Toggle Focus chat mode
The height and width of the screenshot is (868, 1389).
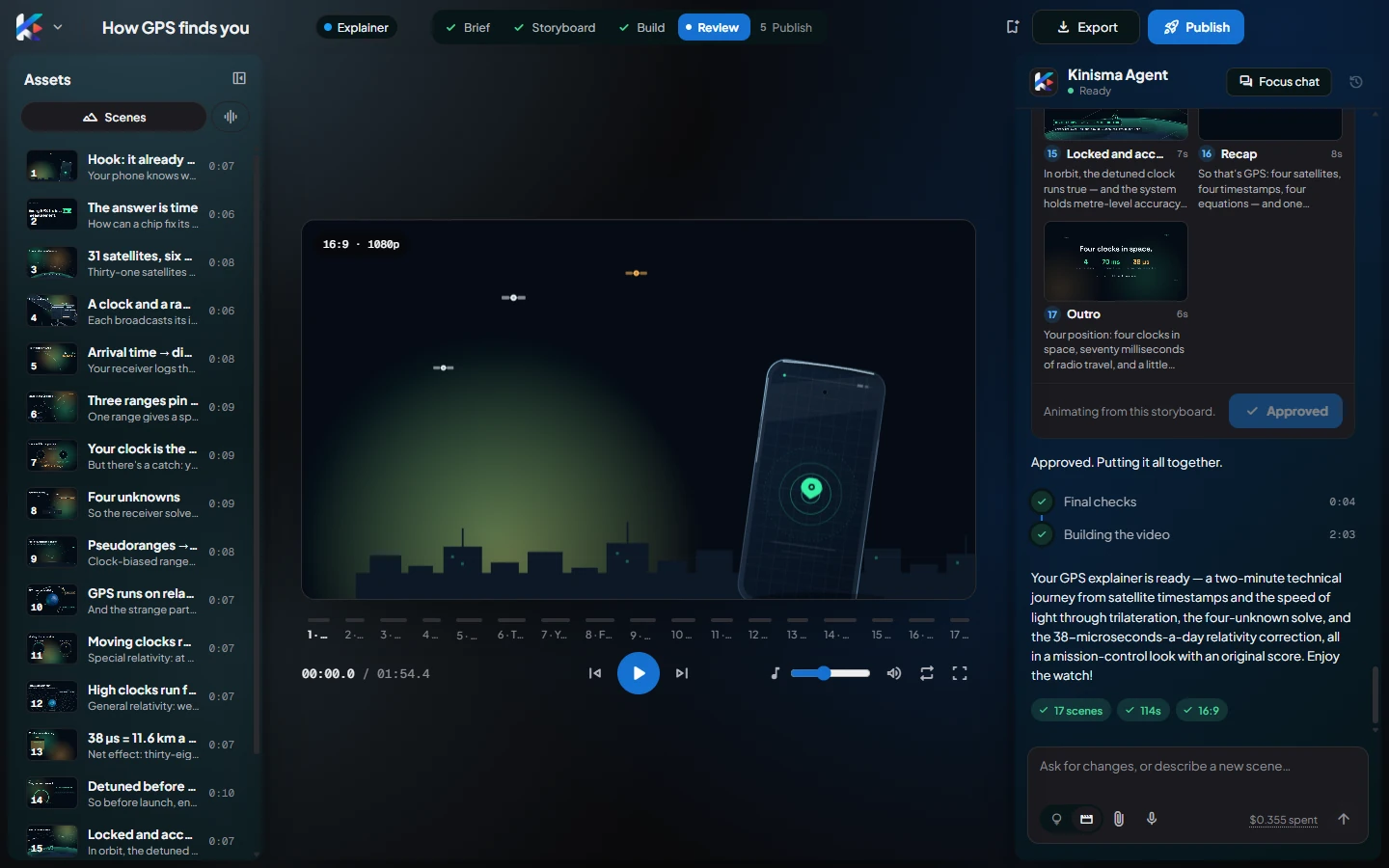pos(1279,82)
